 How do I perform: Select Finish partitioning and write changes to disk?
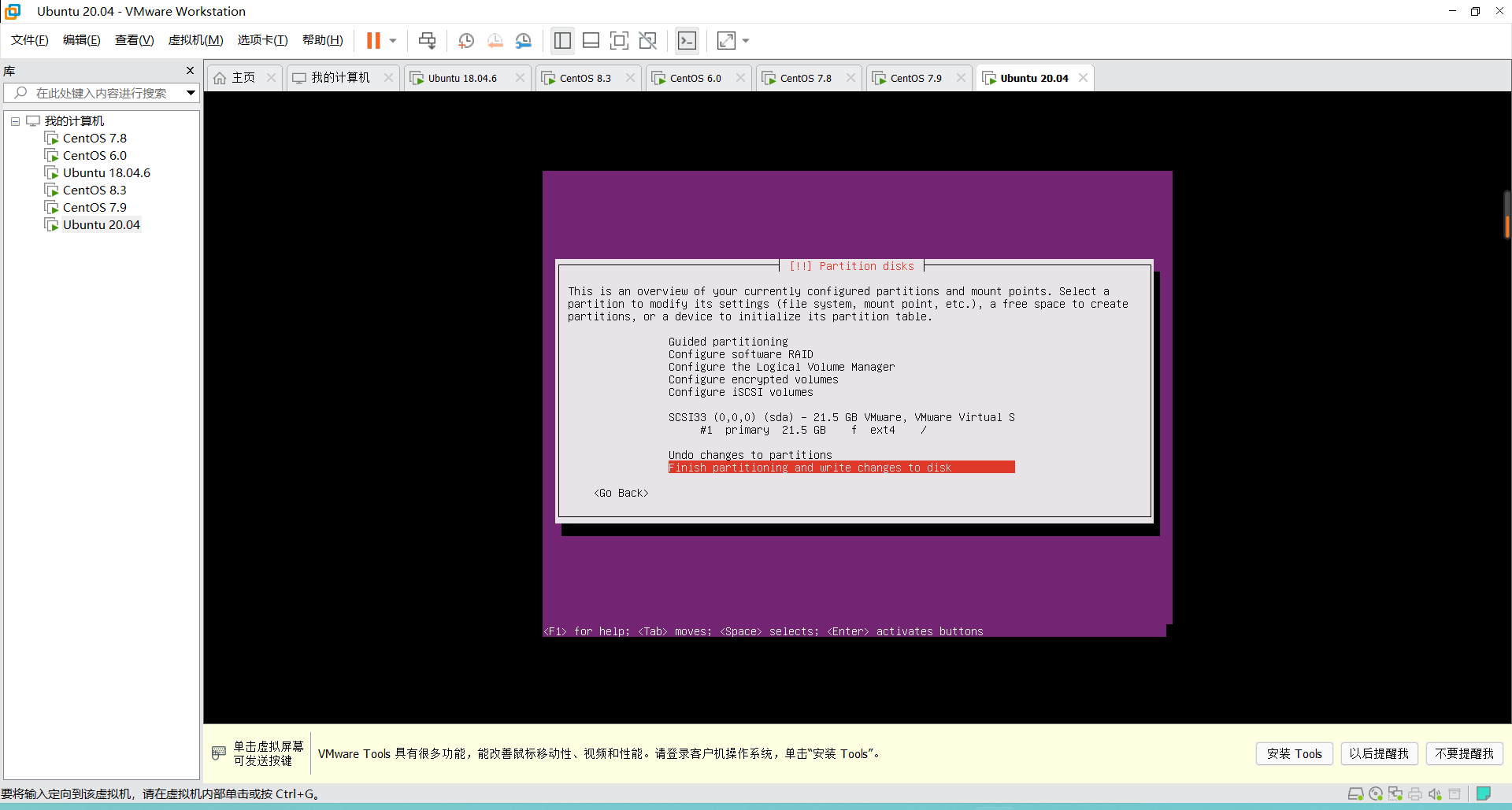tap(841, 468)
